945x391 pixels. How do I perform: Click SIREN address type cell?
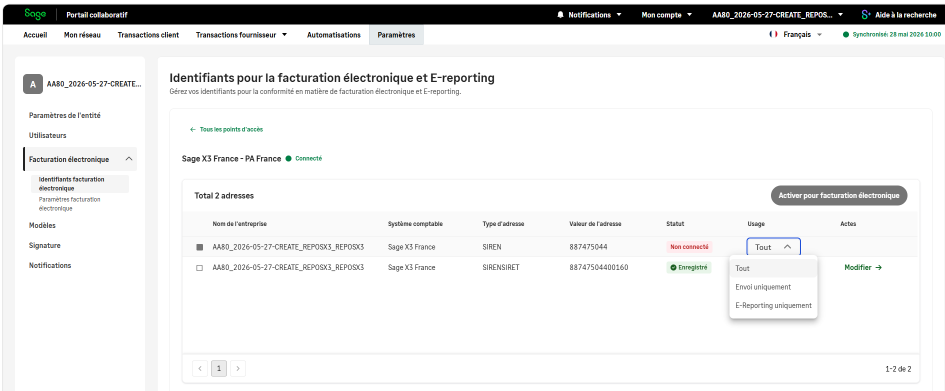pyautogui.click(x=492, y=247)
